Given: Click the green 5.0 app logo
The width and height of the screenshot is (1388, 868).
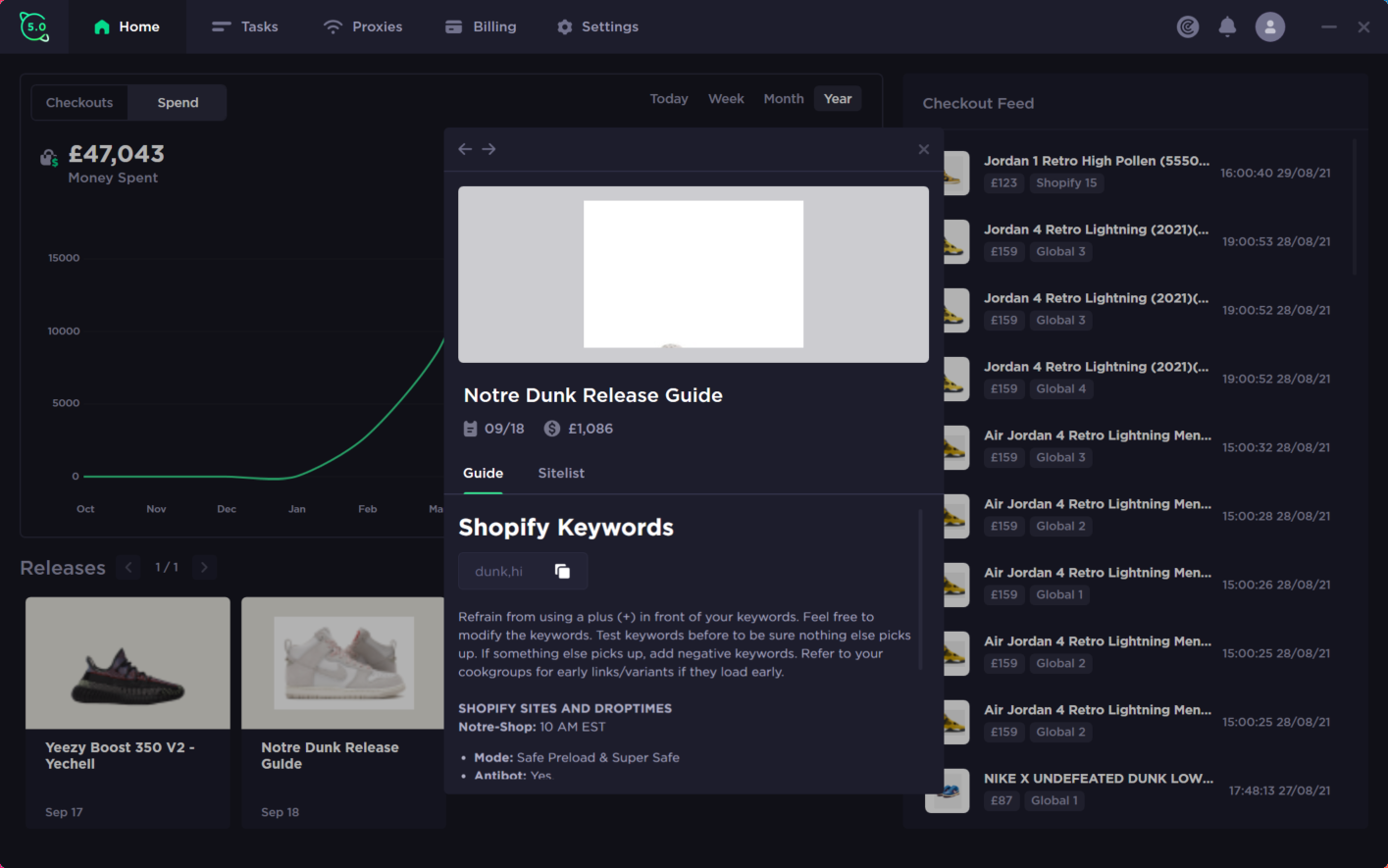Looking at the screenshot, I should [x=34, y=26].
